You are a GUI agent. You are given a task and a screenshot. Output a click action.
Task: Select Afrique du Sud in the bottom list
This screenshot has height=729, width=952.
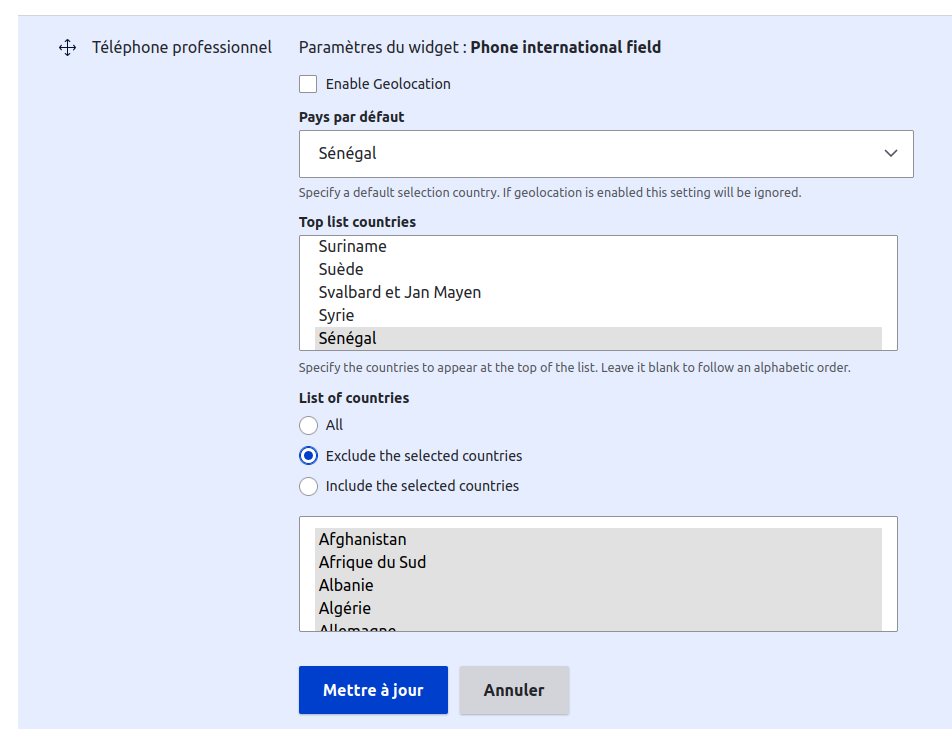(372, 562)
